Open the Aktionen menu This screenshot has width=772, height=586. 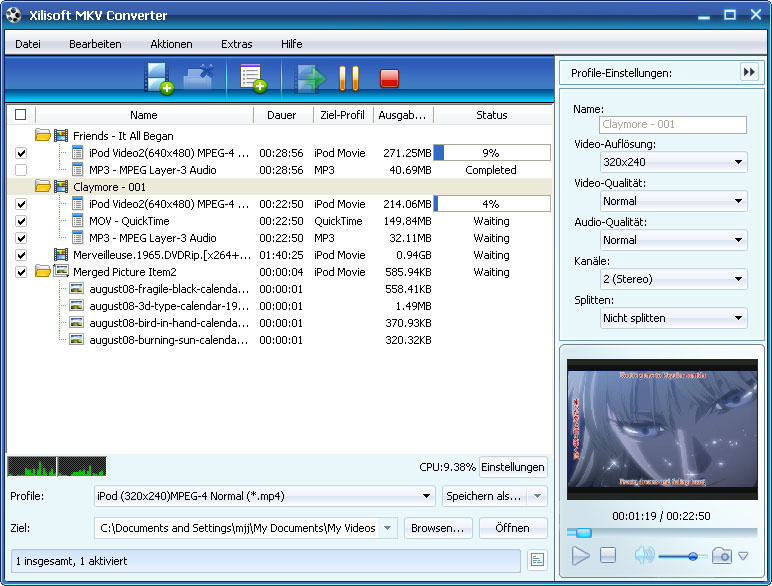coord(171,44)
